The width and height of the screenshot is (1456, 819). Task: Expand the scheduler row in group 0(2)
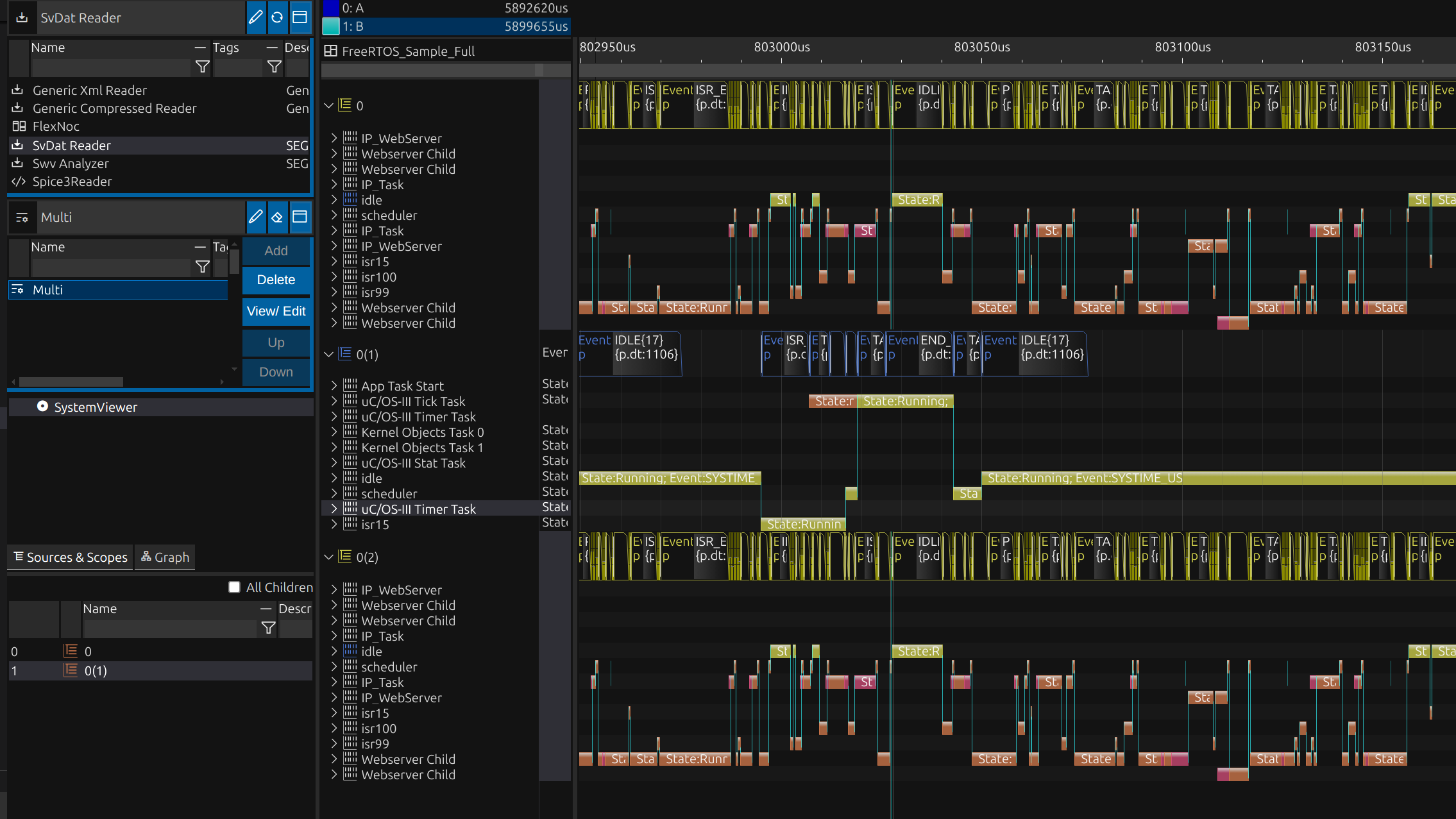[x=334, y=666]
